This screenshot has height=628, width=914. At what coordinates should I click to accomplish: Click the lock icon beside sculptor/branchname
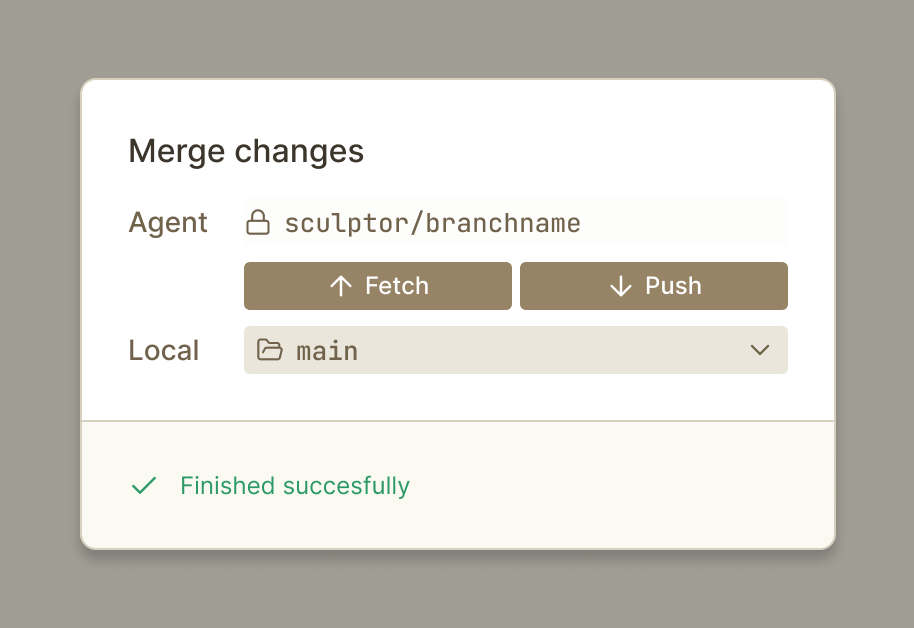(x=258, y=222)
